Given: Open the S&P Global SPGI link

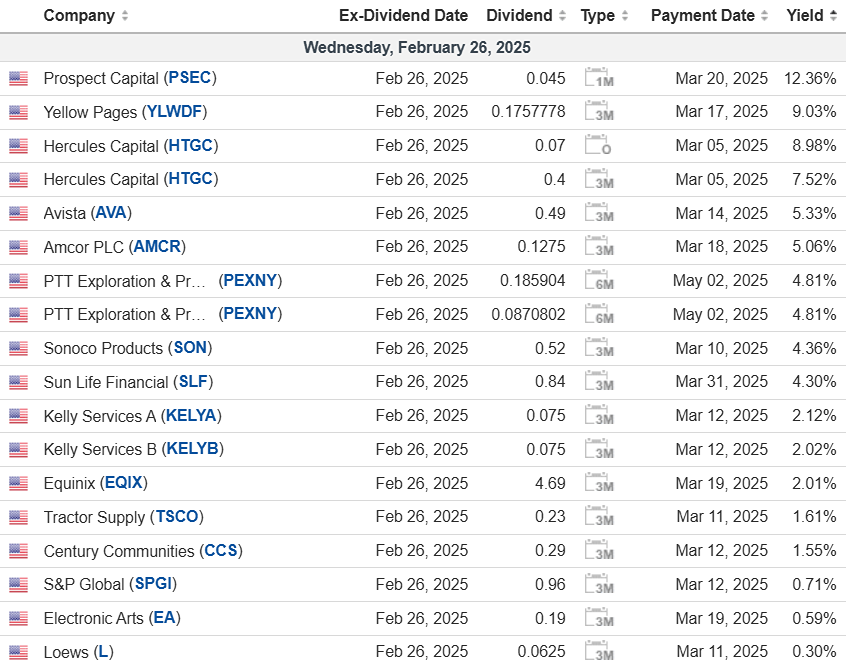Looking at the screenshot, I should coord(155,585).
